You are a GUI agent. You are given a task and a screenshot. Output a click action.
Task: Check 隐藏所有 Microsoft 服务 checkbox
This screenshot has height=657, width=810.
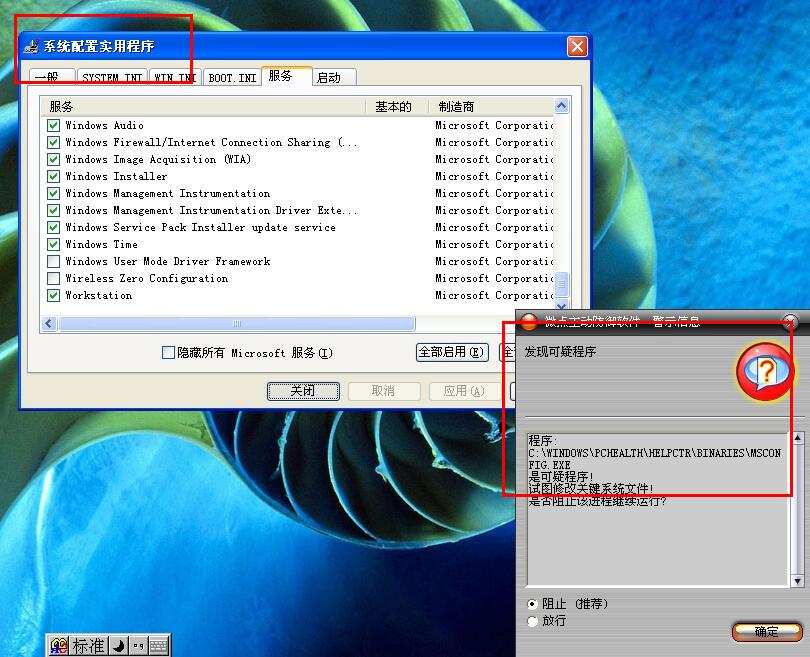click(x=168, y=353)
